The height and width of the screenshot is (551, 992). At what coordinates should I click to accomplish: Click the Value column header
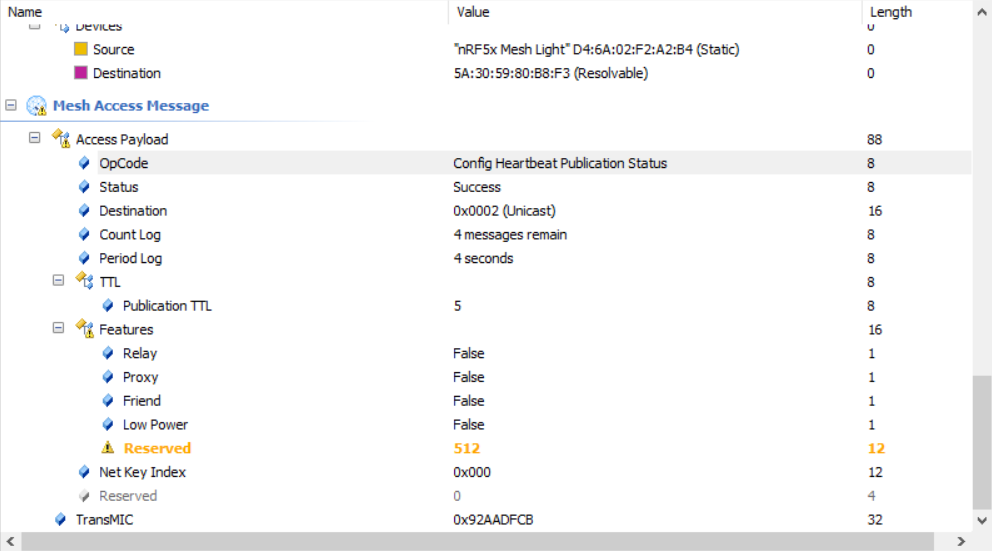tap(473, 12)
